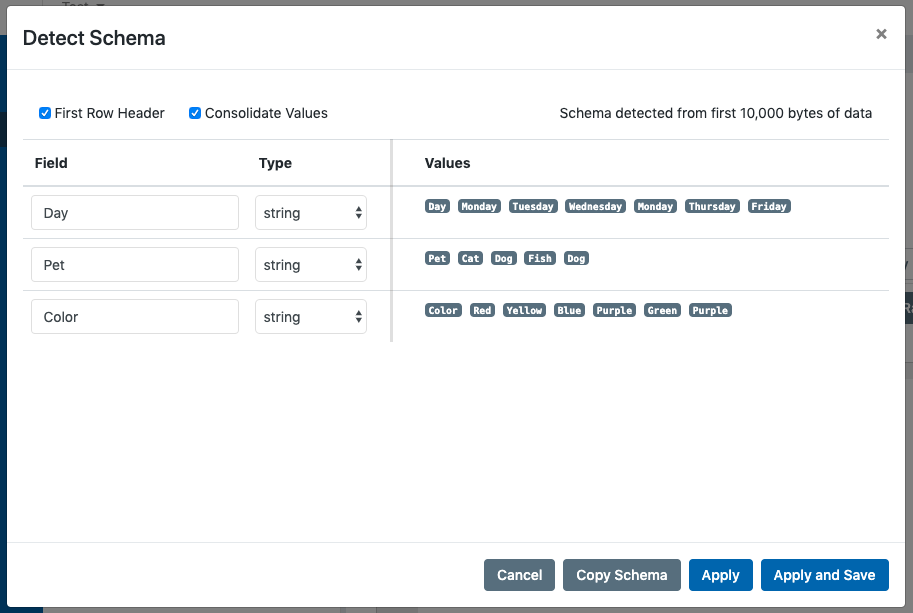
Task: Open the type dropdown for the Day field
Action: 311,212
